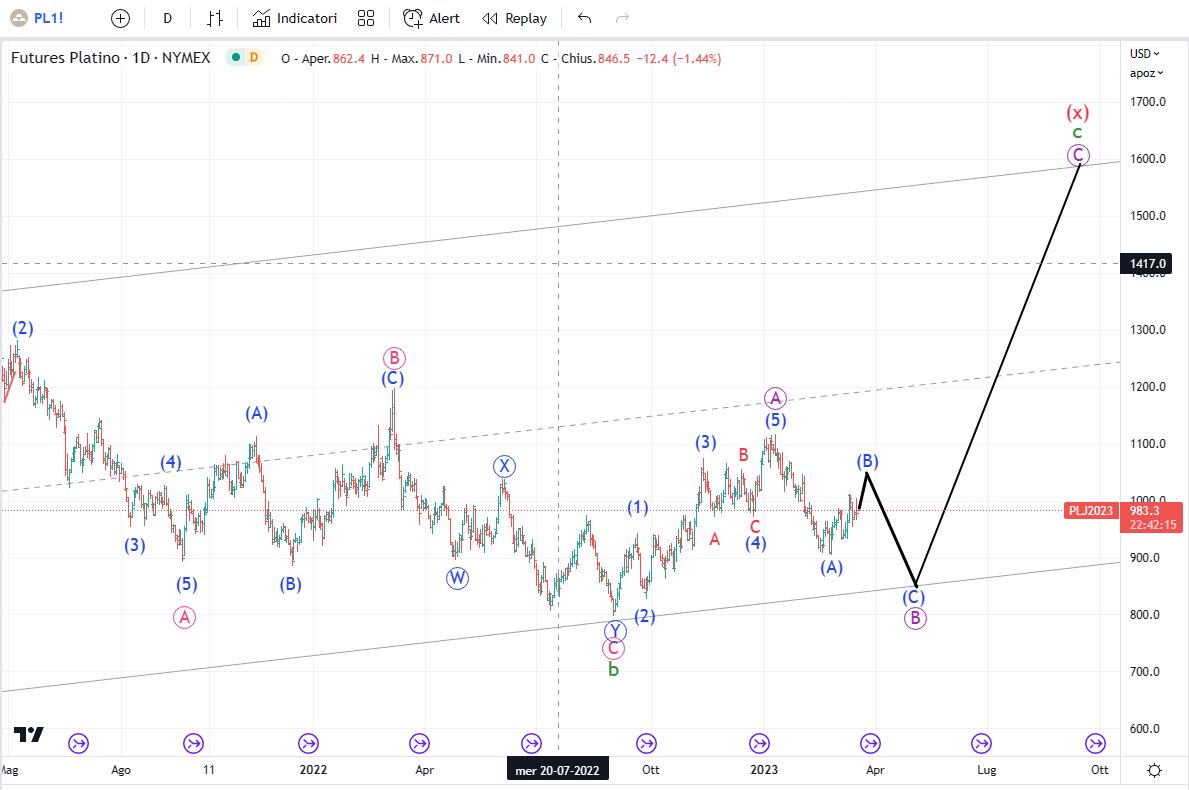Start bar Replay mode
The image size is (1189, 790).
pos(514,18)
